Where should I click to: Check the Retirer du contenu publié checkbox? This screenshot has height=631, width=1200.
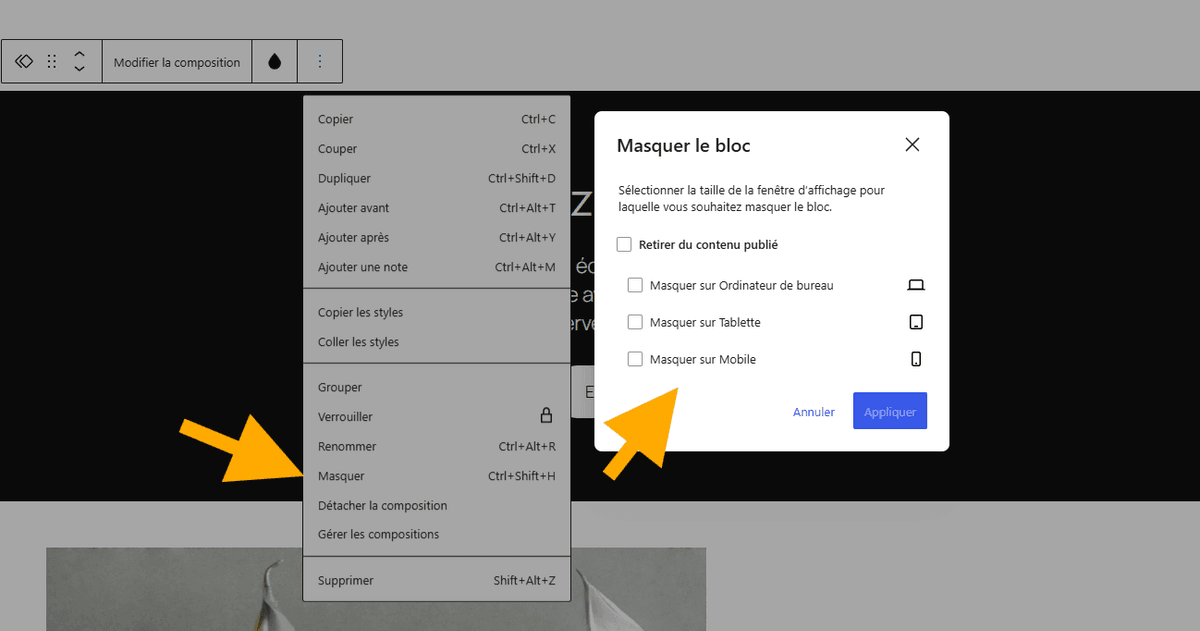click(624, 244)
